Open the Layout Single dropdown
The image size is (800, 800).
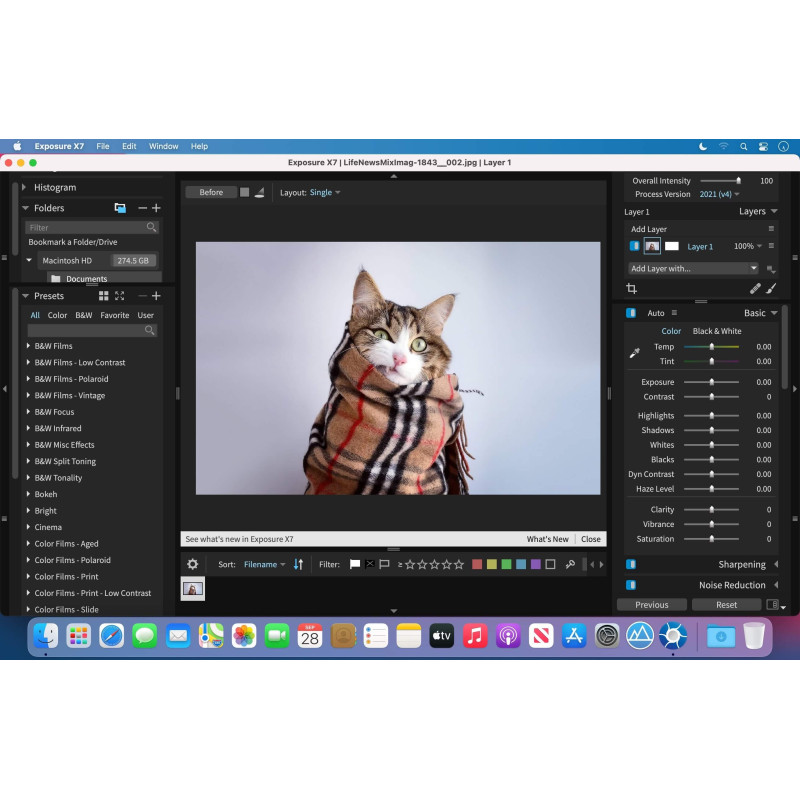pos(324,192)
